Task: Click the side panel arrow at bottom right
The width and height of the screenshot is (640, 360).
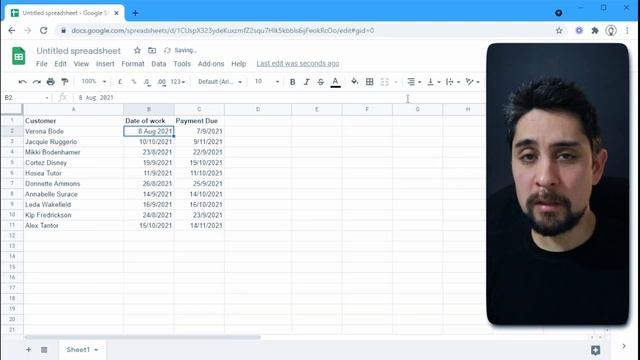Action: (624, 346)
